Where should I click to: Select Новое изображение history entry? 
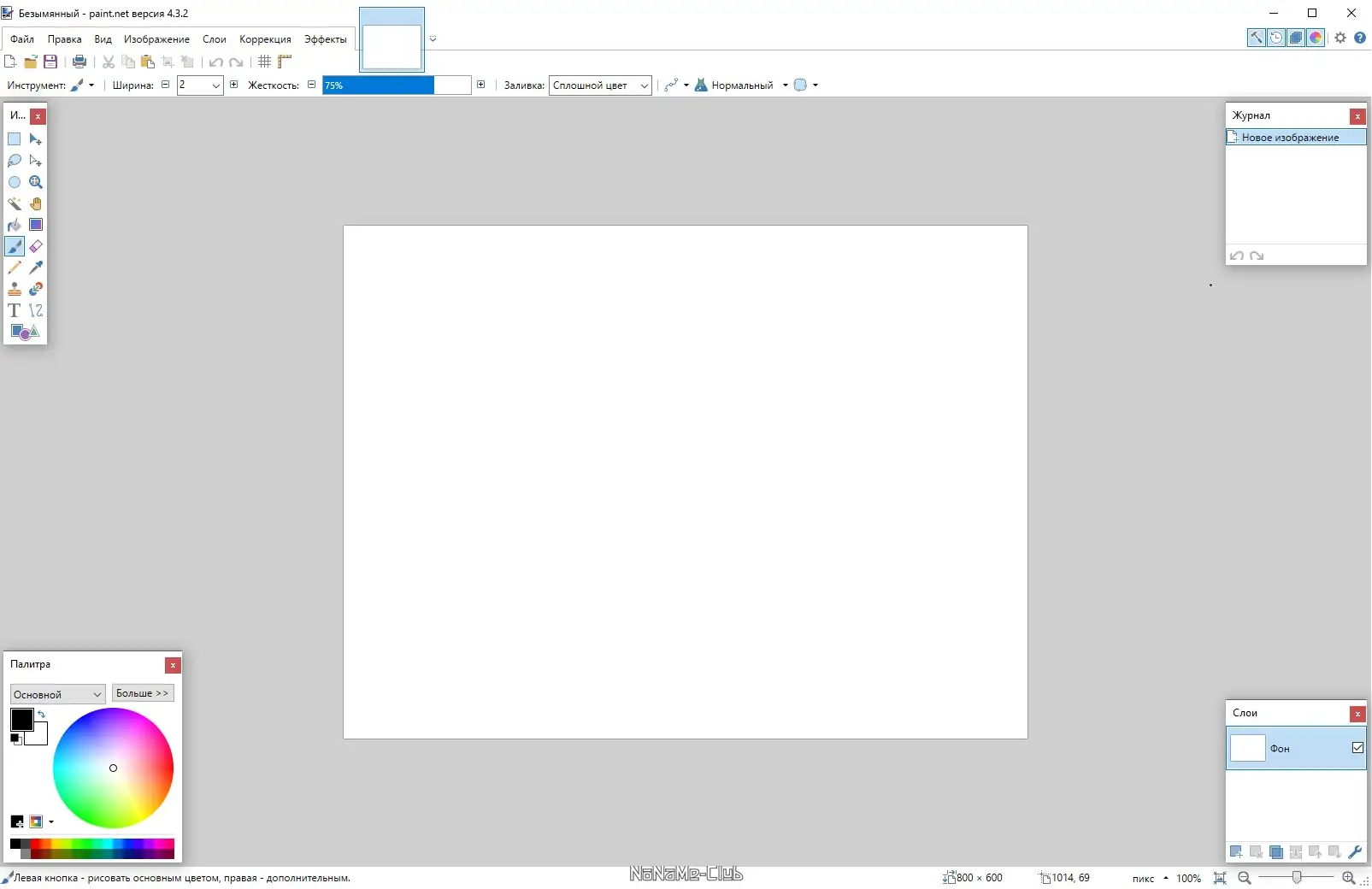click(x=1296, y=137)
